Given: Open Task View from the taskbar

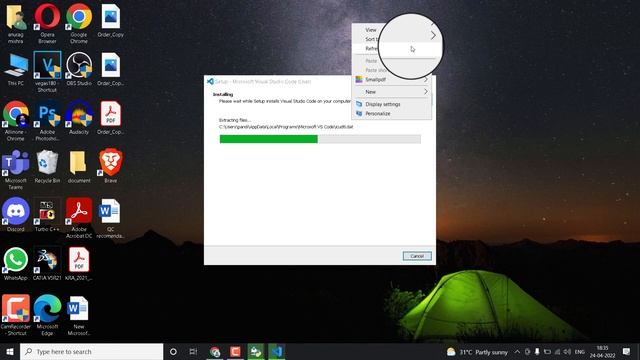Looking at the screenshot, I should pos(193,351).
